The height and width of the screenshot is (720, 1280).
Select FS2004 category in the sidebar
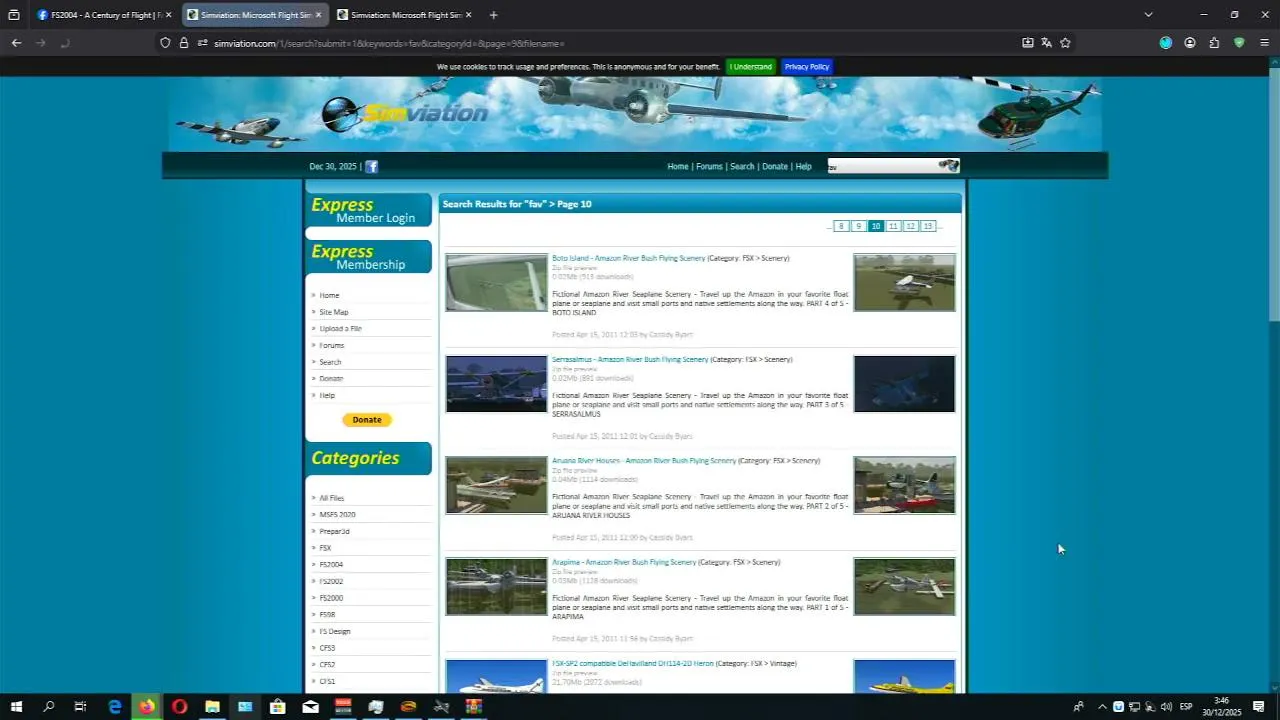(x=331, y=565)
